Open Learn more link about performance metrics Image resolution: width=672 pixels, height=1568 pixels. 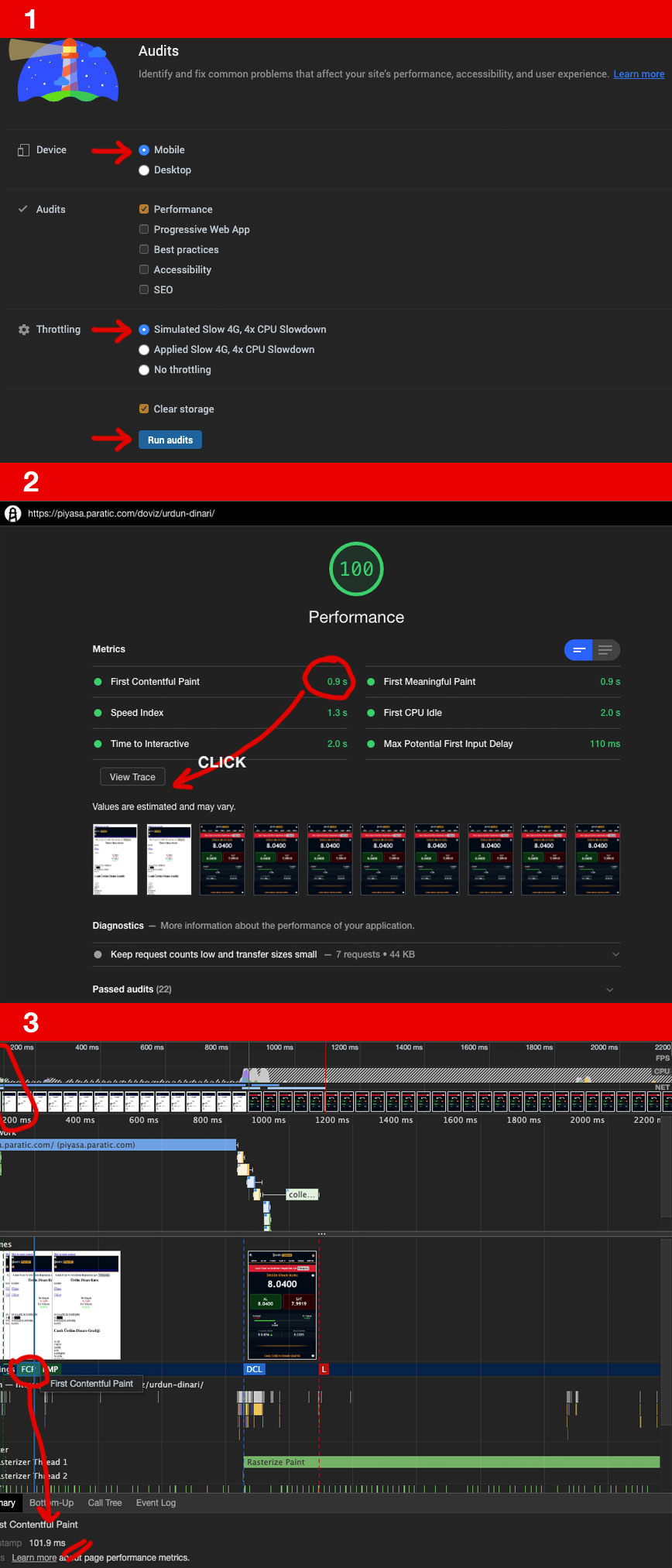[34, 1558]
